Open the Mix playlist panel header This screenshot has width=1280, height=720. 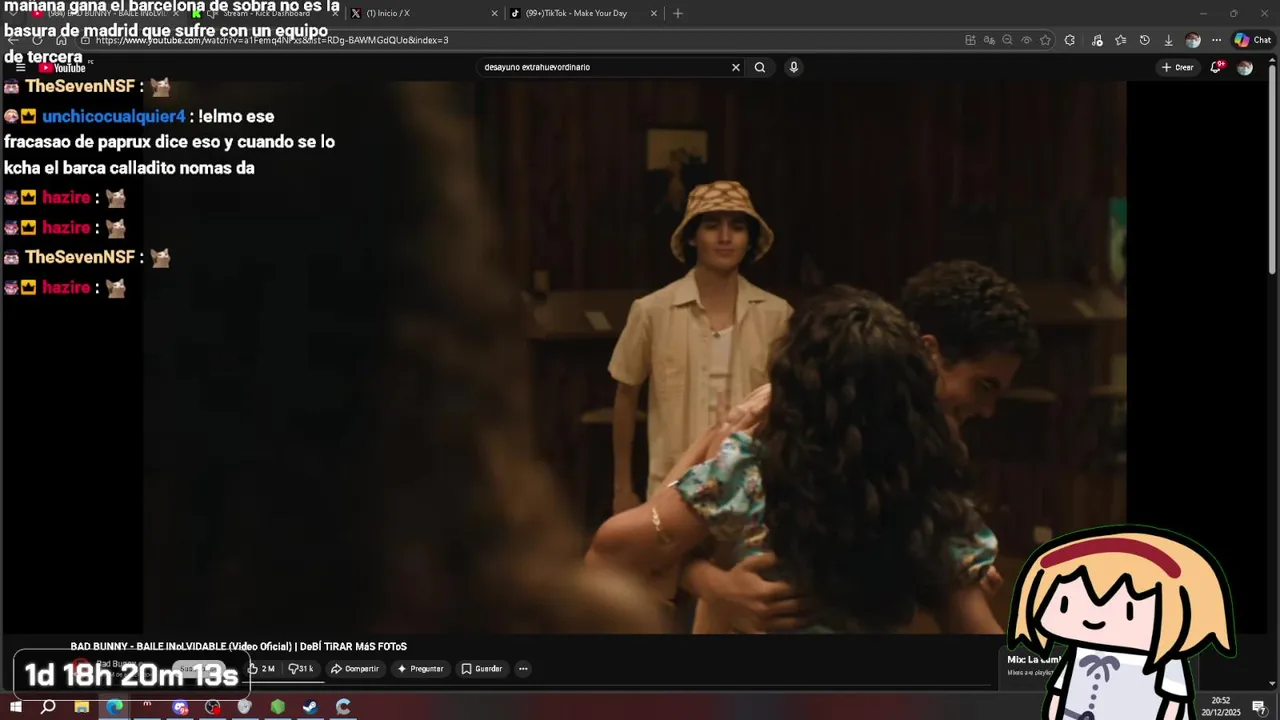[1032, 660]
